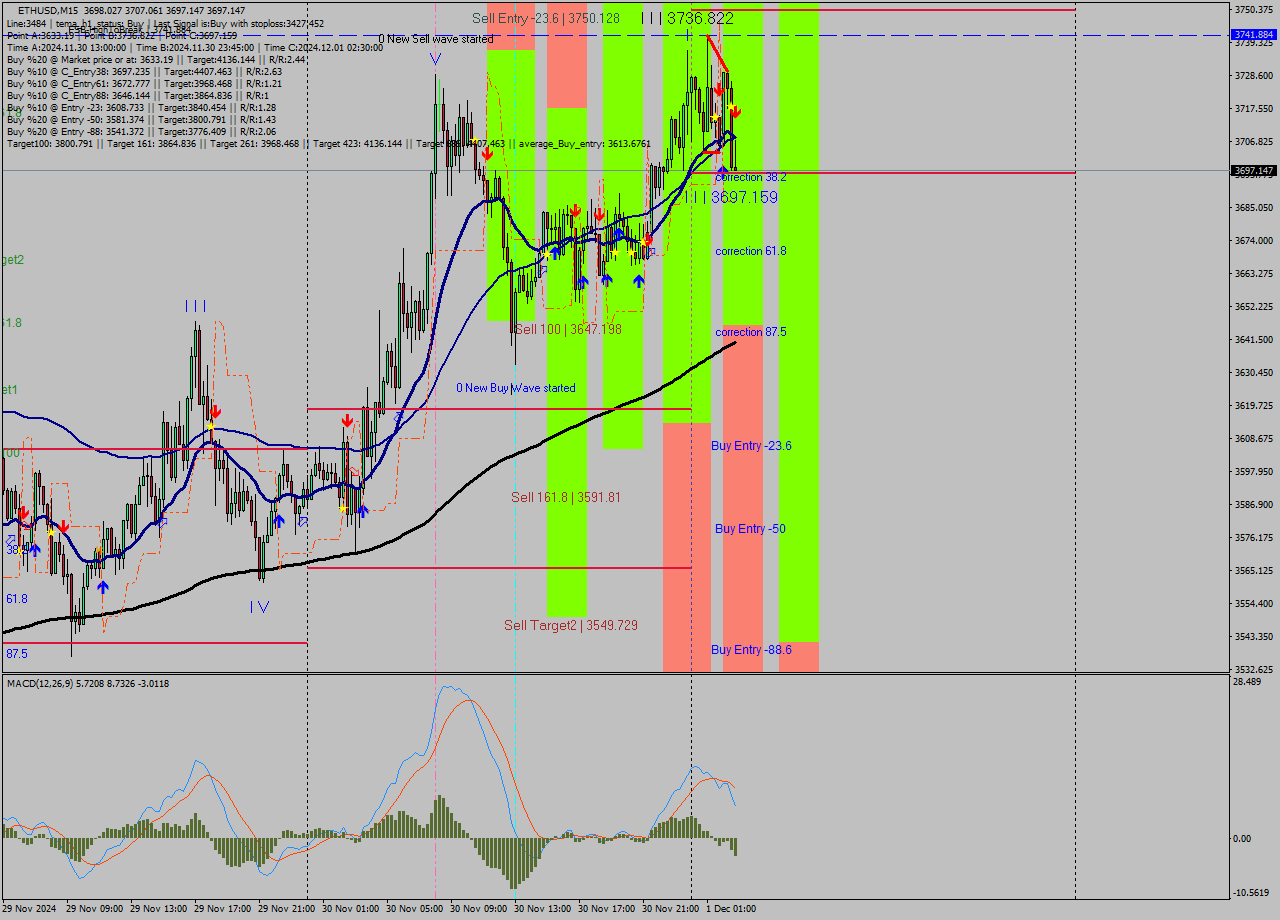Screen dimensions: 1280x920
Task: Click the 3586.900 price axis value
Action: point(1254,505)
